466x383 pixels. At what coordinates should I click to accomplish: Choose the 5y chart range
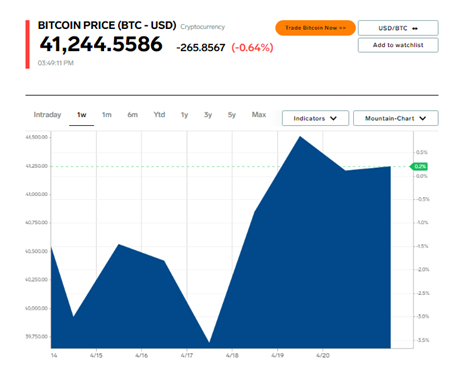click(232, 115)
